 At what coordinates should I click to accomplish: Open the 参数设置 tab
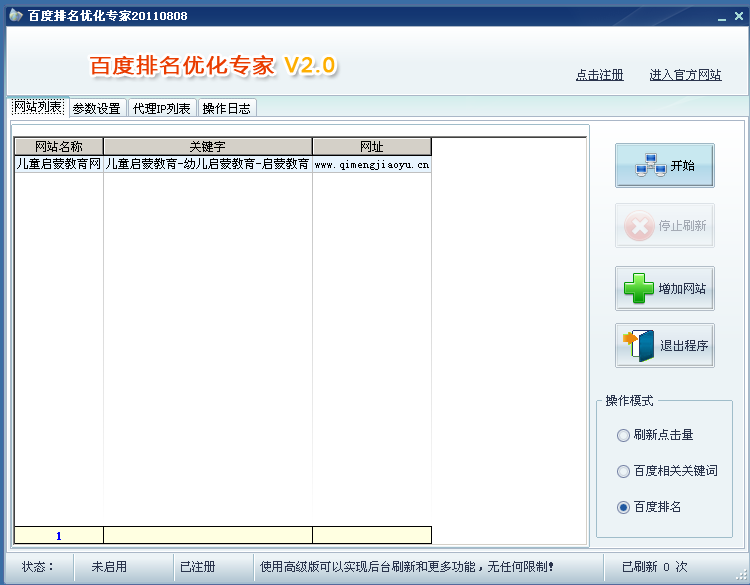click(97, 109)
